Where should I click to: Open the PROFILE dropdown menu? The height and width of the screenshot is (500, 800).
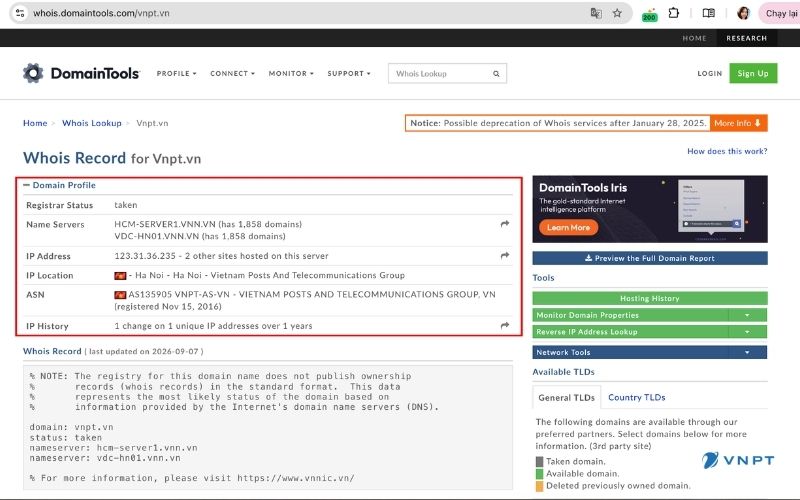tap(176, 73)
